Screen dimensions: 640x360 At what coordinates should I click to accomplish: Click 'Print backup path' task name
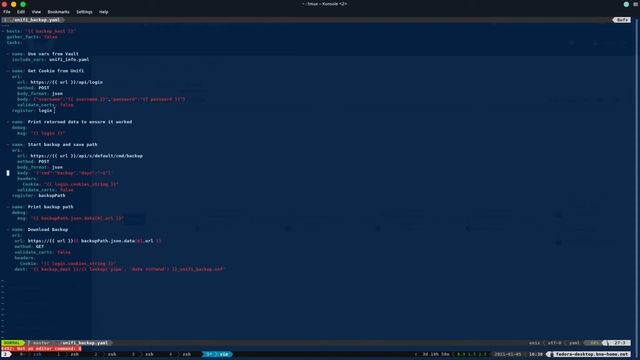51,207
